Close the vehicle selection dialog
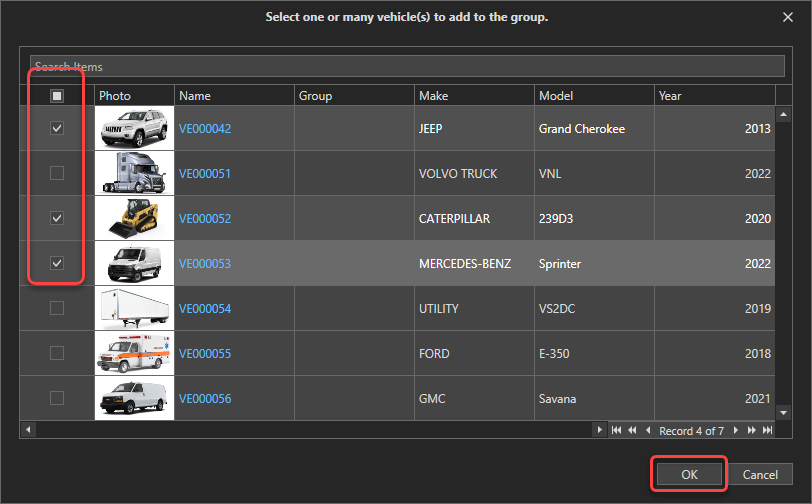This screenshot has height=504, width=812. point(785,17)
